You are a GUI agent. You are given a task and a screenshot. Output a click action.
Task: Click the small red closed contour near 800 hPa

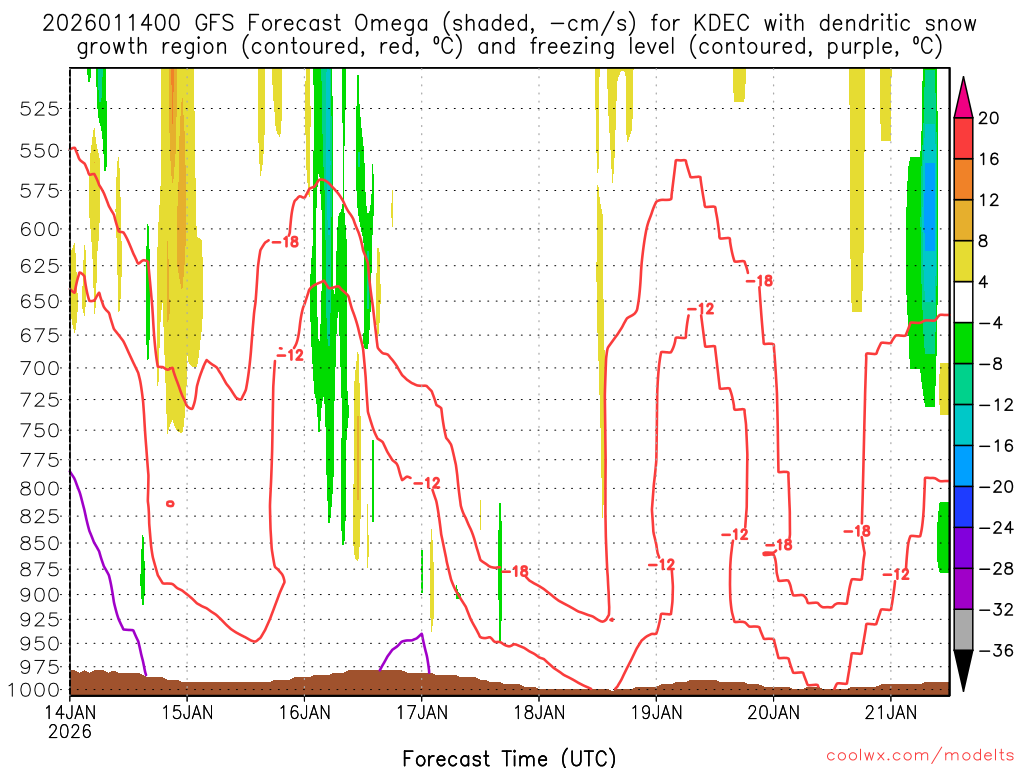click(x=170, y=504)
